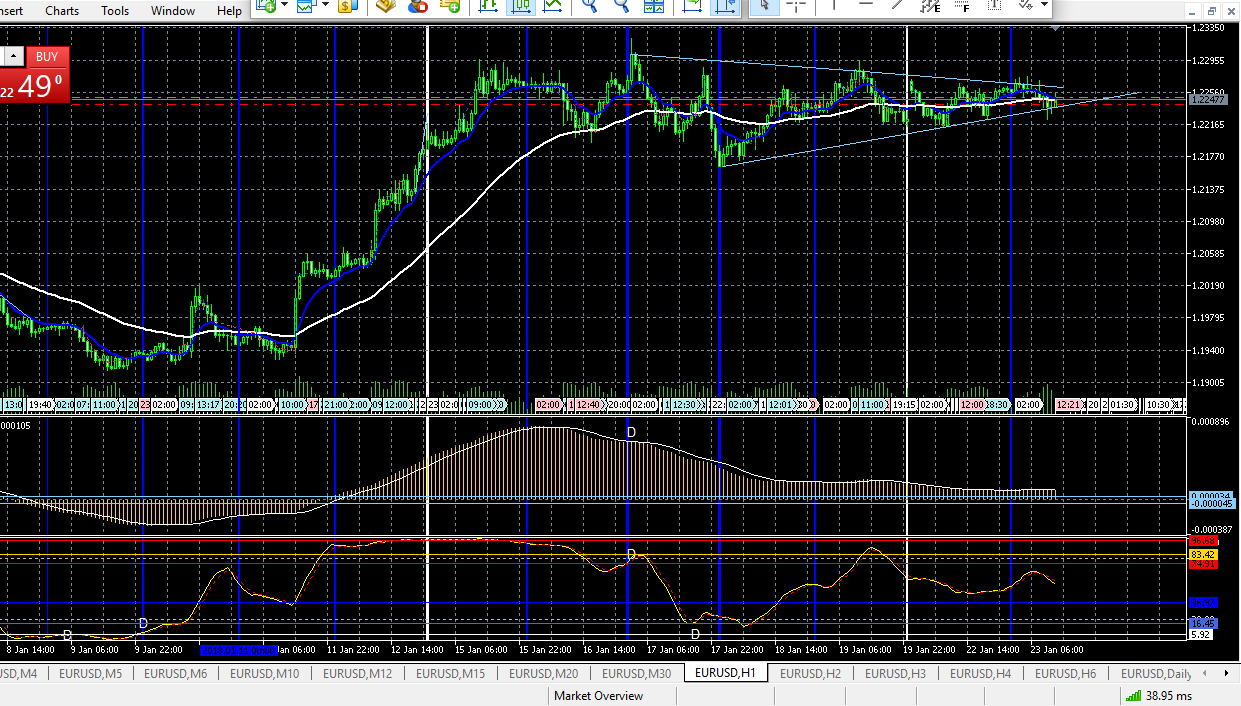Click the 0.000896 MACD scale label
Screen dimensions: 1241x706
point(1211,421)
